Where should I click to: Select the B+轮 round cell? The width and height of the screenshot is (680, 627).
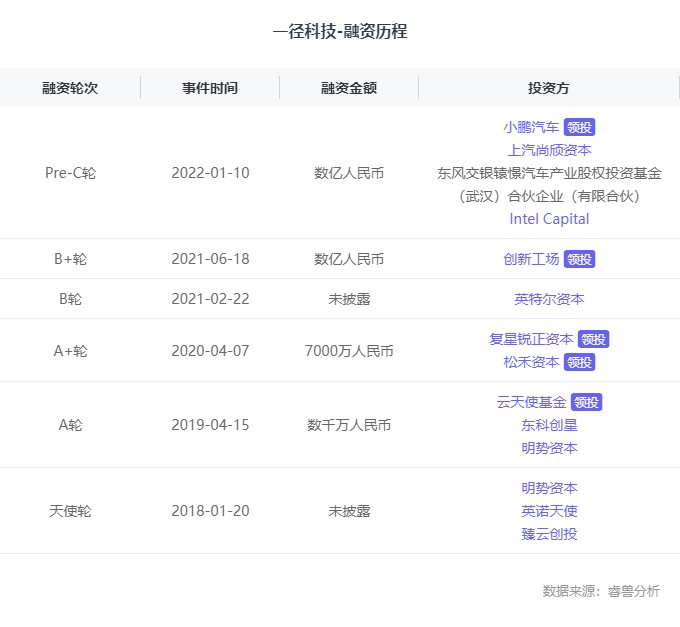point(70,259)
